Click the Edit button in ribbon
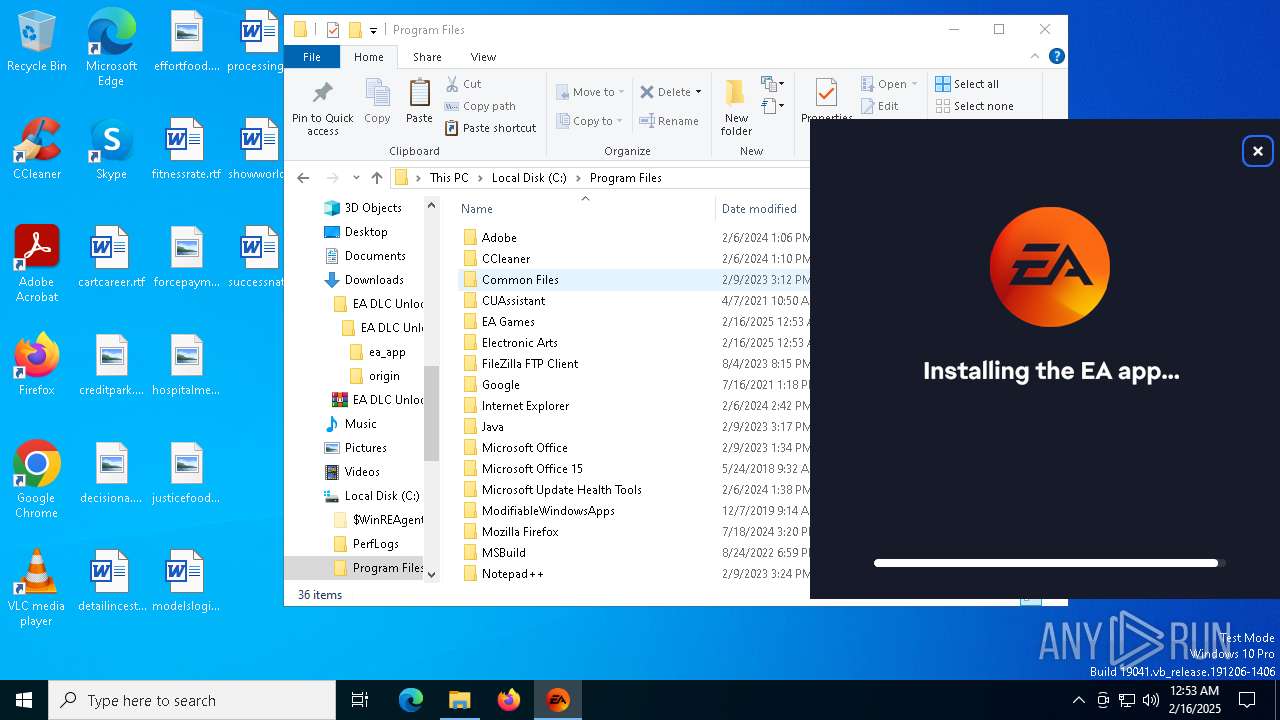Image resolution: width=1280 pixels, height=720 pixels. pos(879,106)
